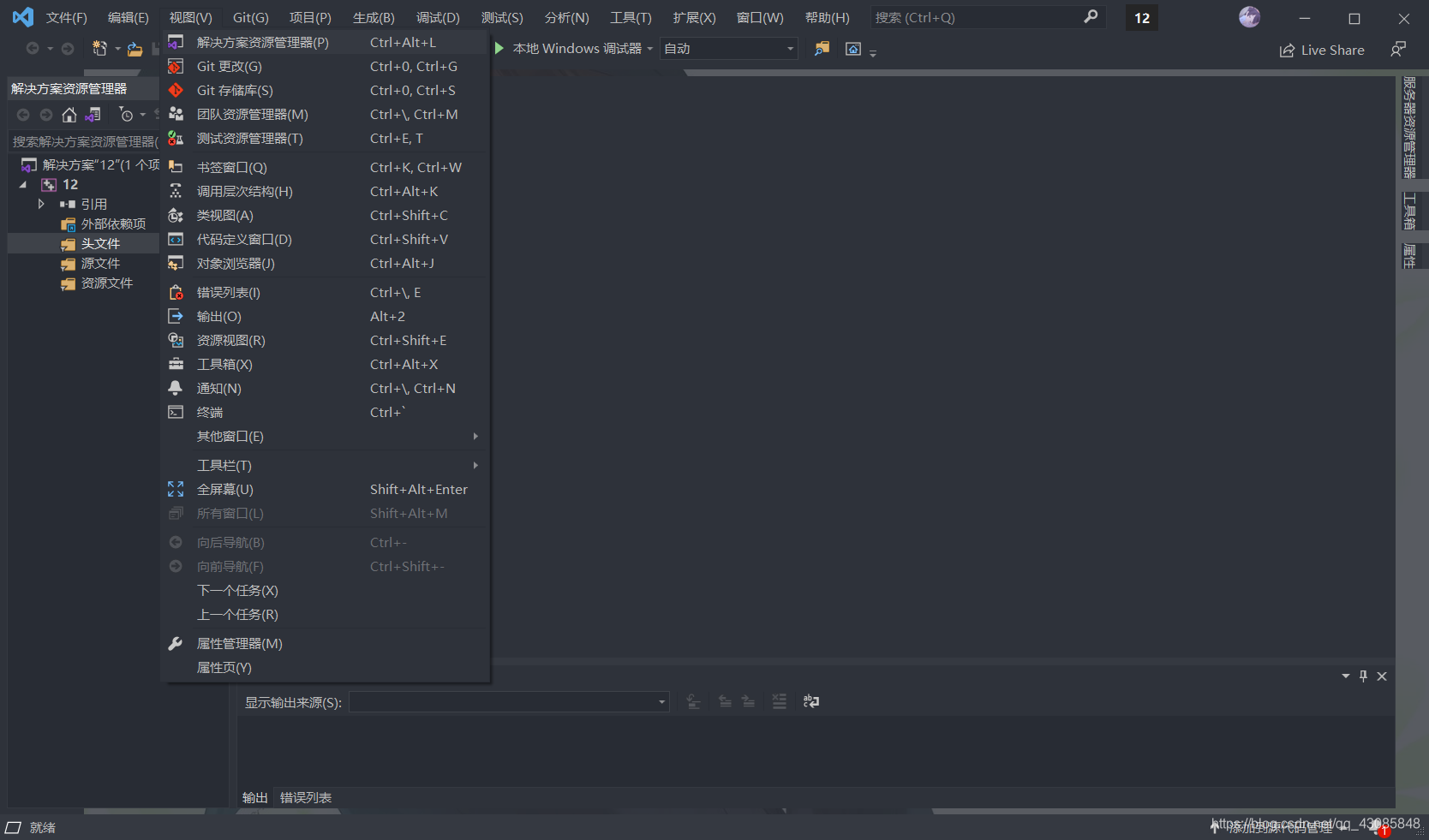Click the green start debugging arrow
The image size is (1429, 840).
tap(499, 49)
